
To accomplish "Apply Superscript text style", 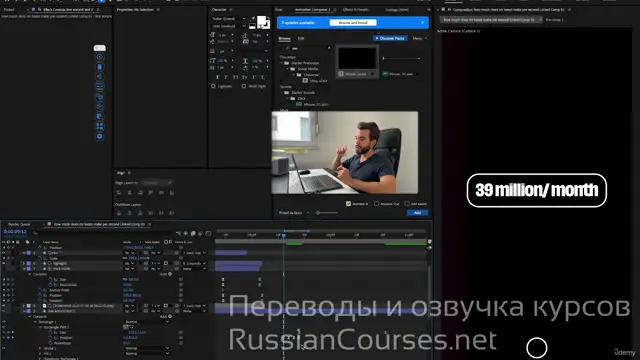I will (254, 77).
